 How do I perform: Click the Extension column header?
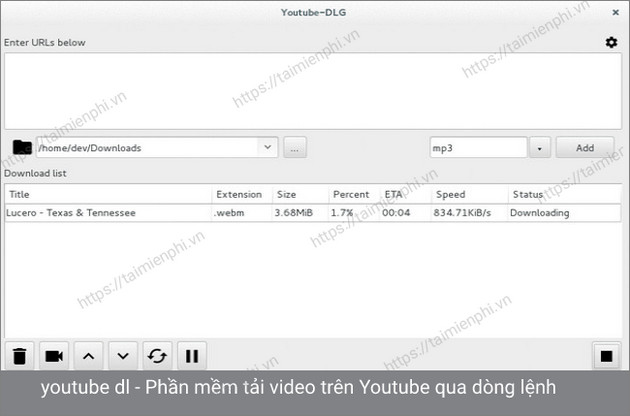[x=242, y=195]
